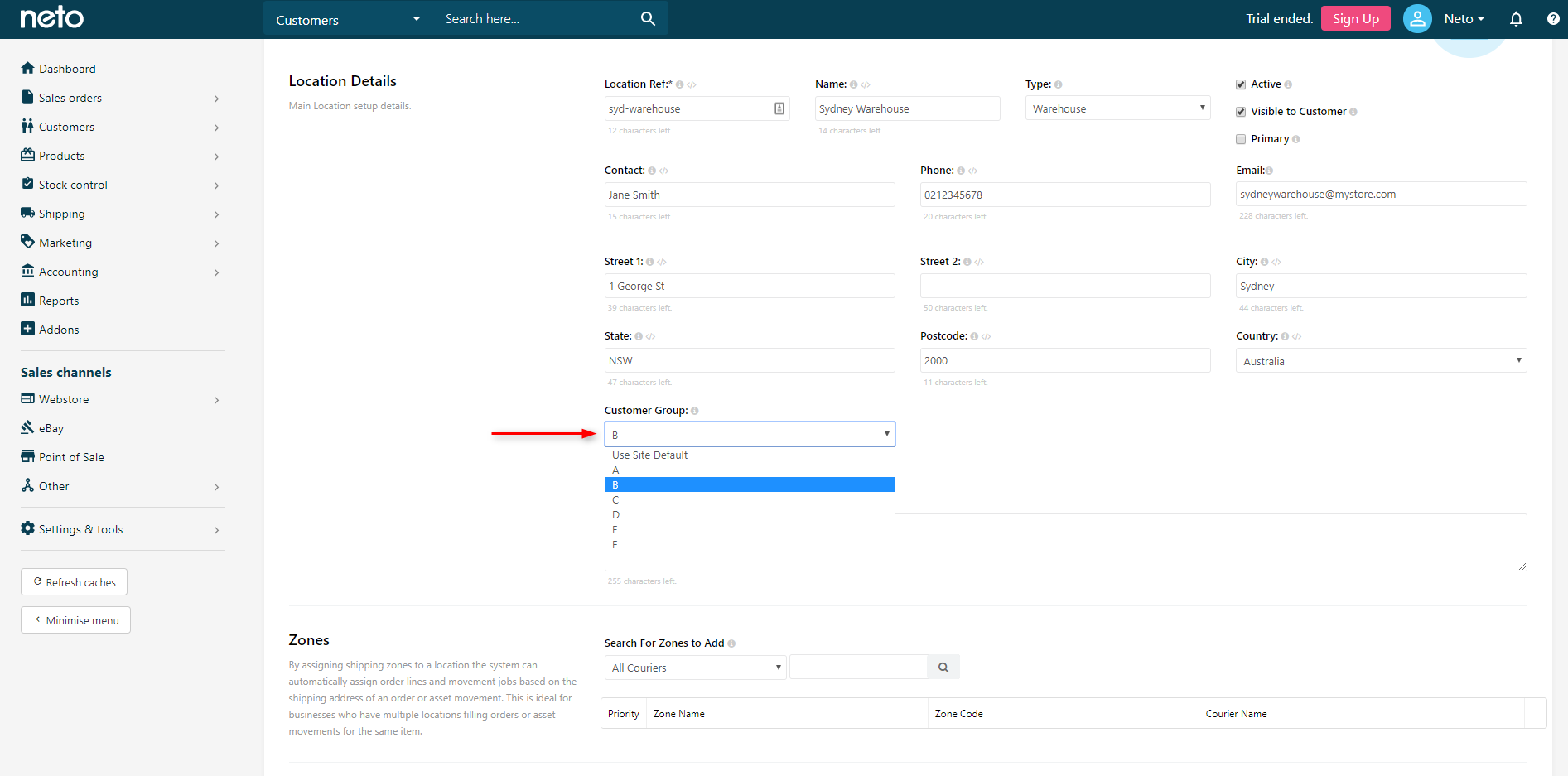Click the Products box icon
This screenshot has height=776, width=1568.
[x=28, y=155]
